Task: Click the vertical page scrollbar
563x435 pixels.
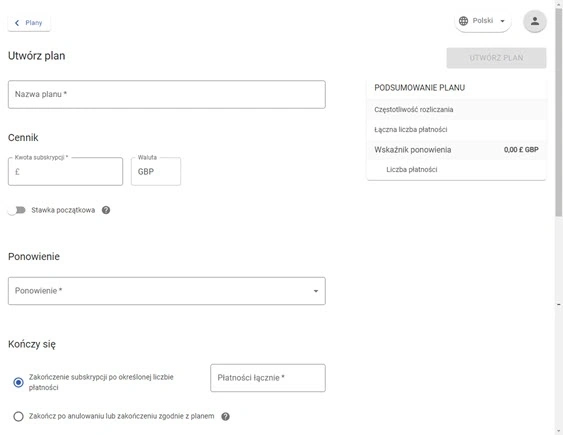Action: point(558,111)
